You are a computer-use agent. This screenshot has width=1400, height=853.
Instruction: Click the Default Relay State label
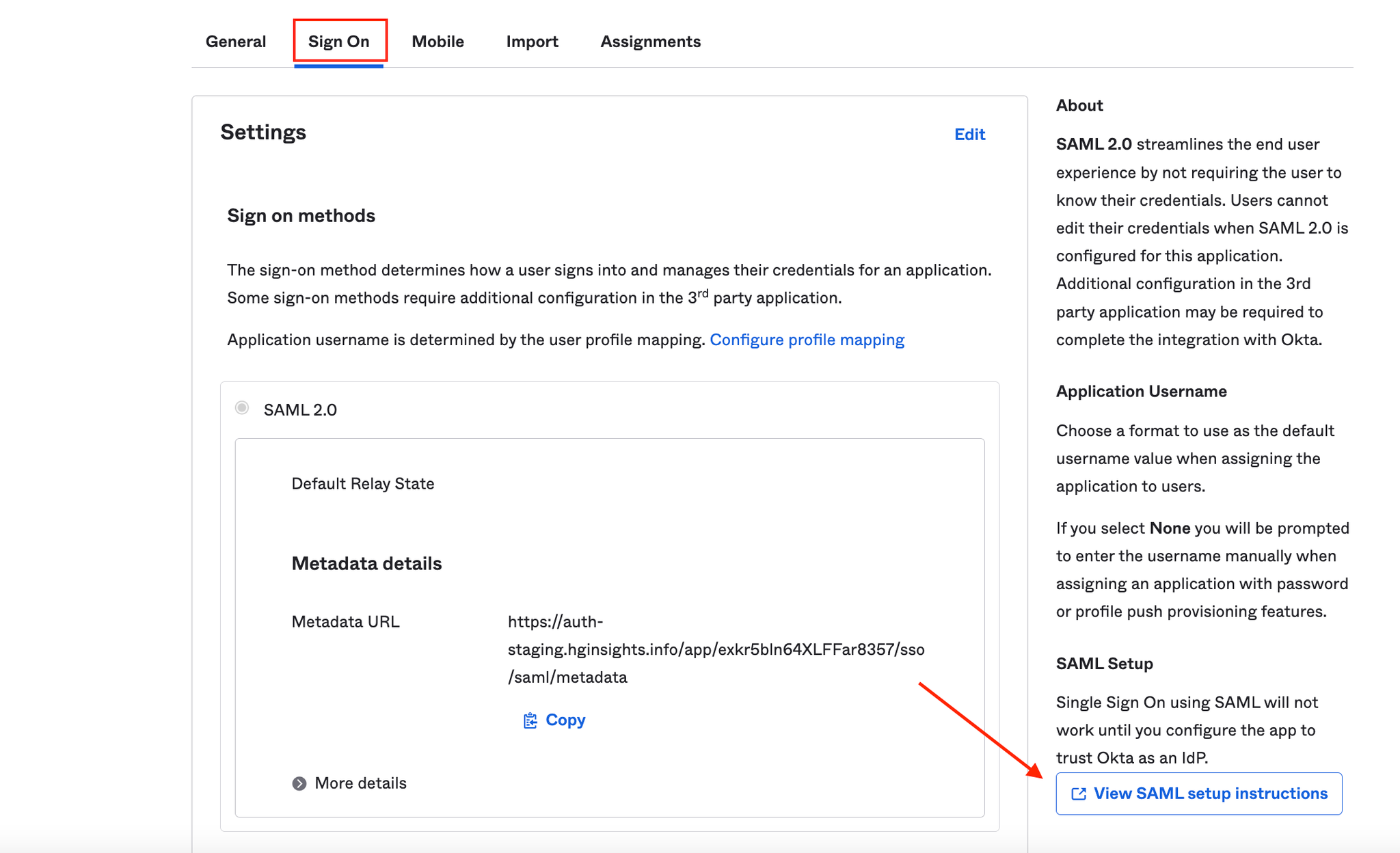[x=363, y=484]
